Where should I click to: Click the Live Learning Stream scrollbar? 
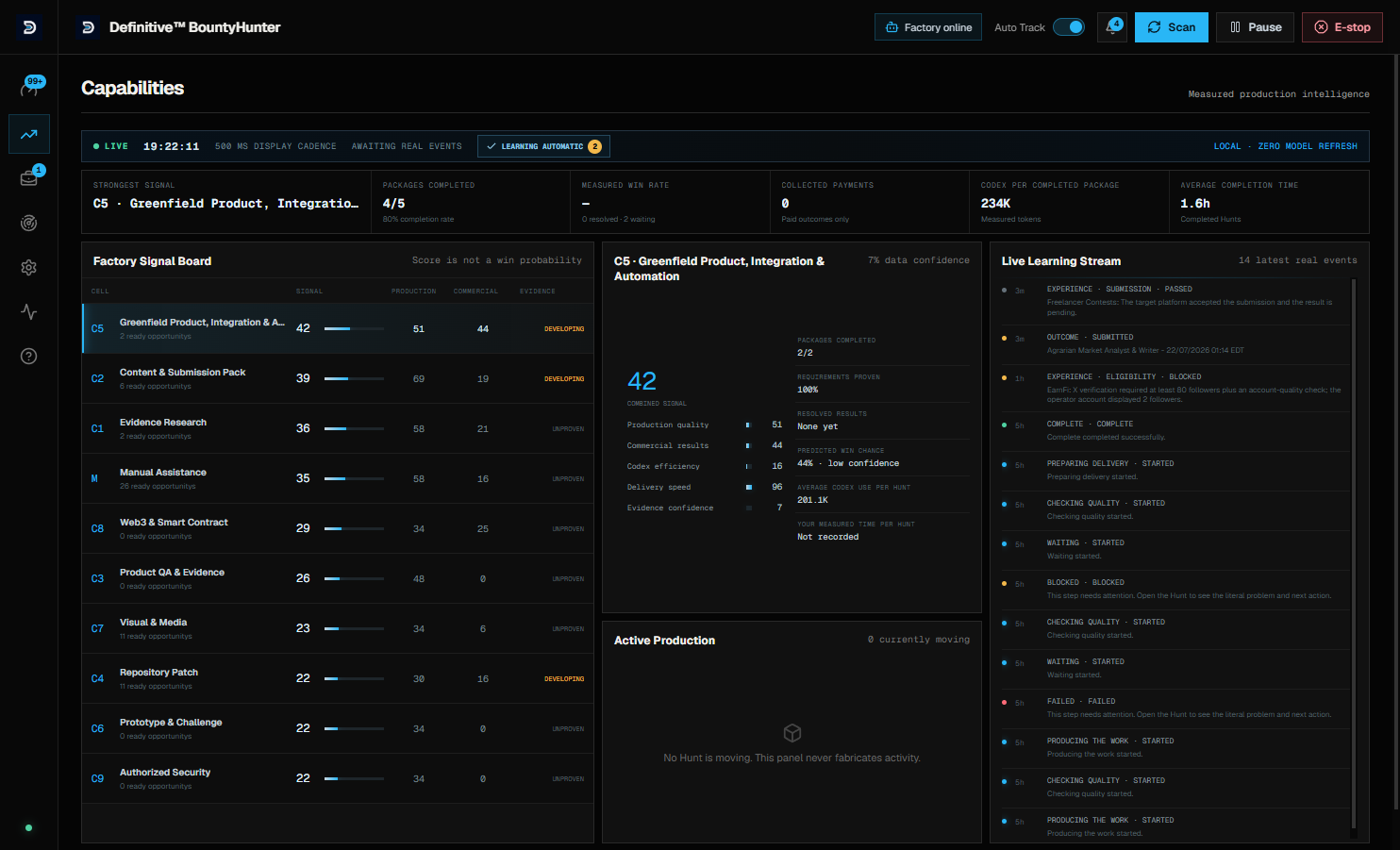point(1354,556)
